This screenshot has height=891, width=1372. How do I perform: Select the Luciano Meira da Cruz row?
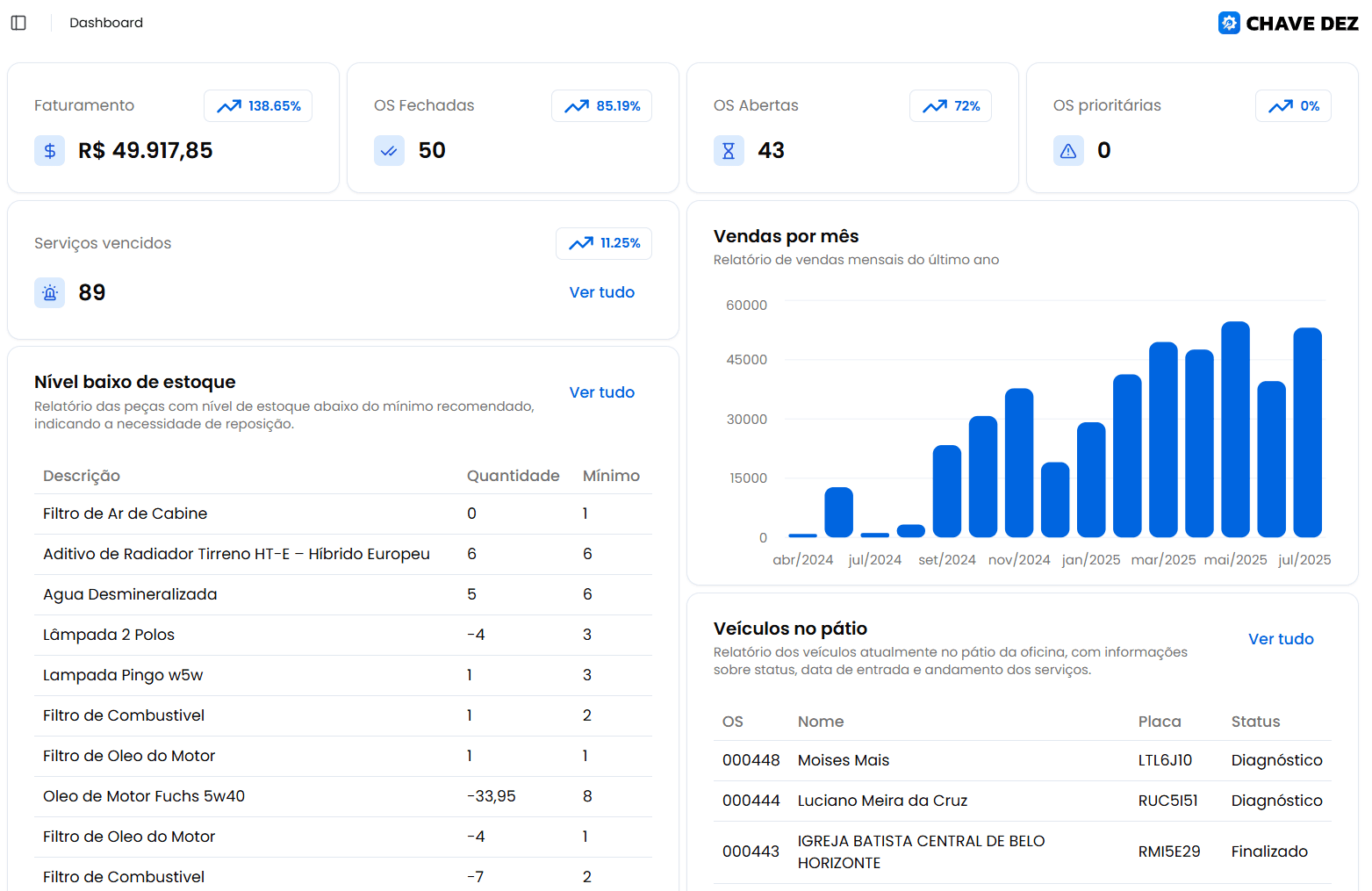(1022, 801)
